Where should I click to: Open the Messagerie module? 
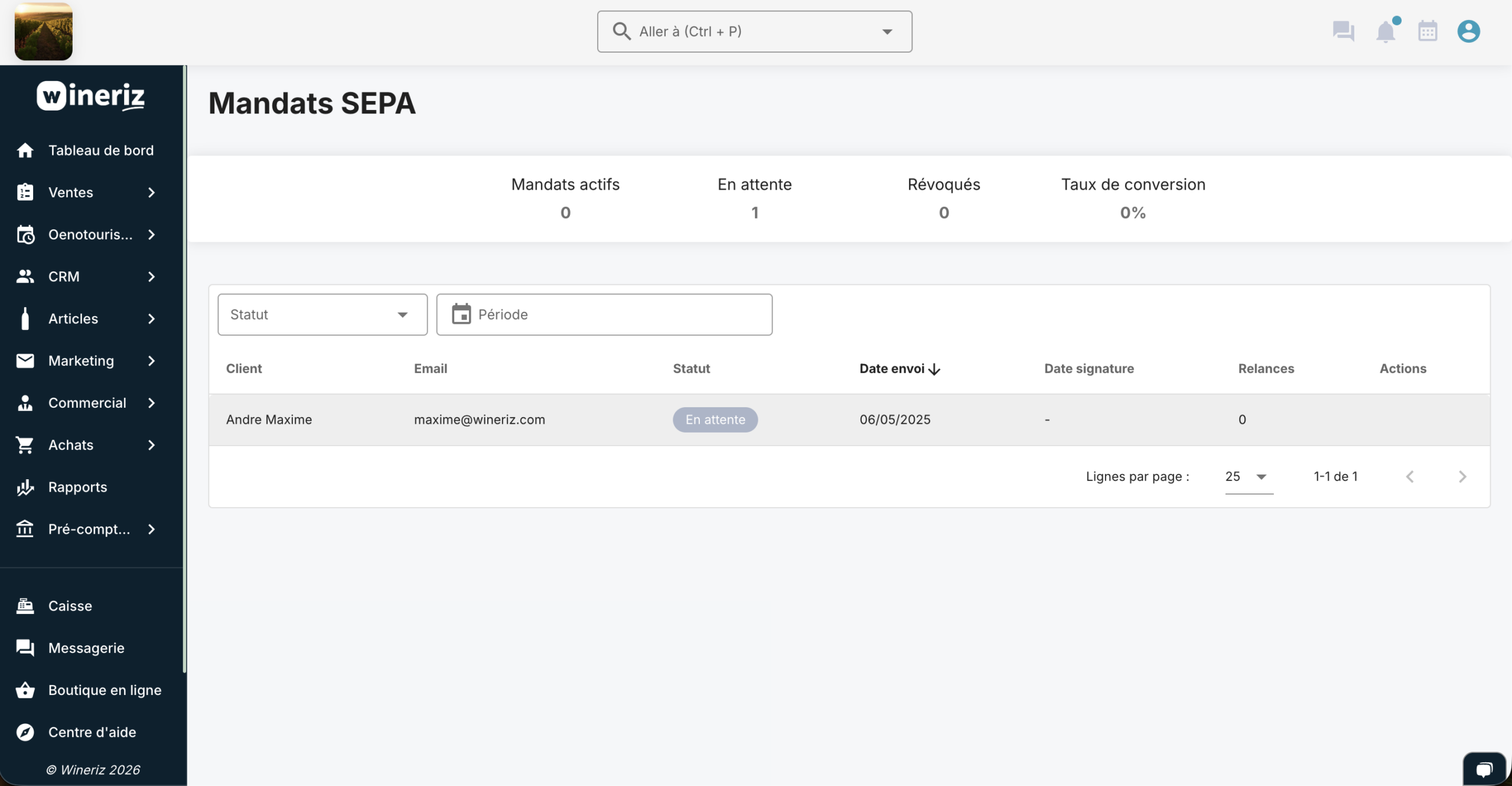click(x=86, y=647)
